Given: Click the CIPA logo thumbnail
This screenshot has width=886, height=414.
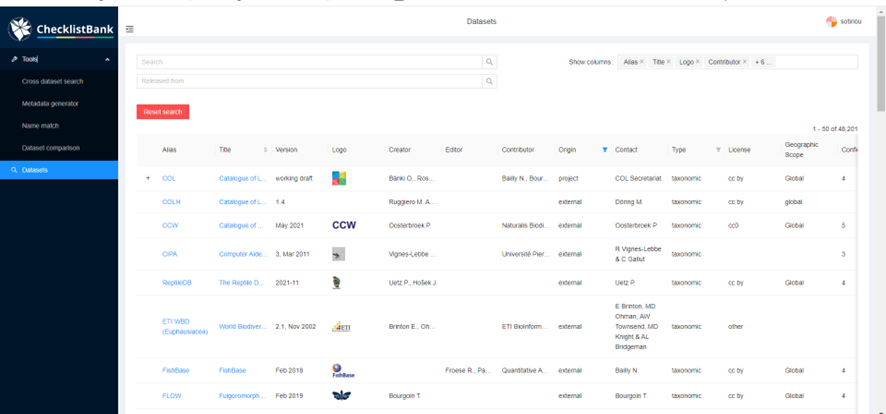Looking at the screenshot, I should click(x=338, y=254).
